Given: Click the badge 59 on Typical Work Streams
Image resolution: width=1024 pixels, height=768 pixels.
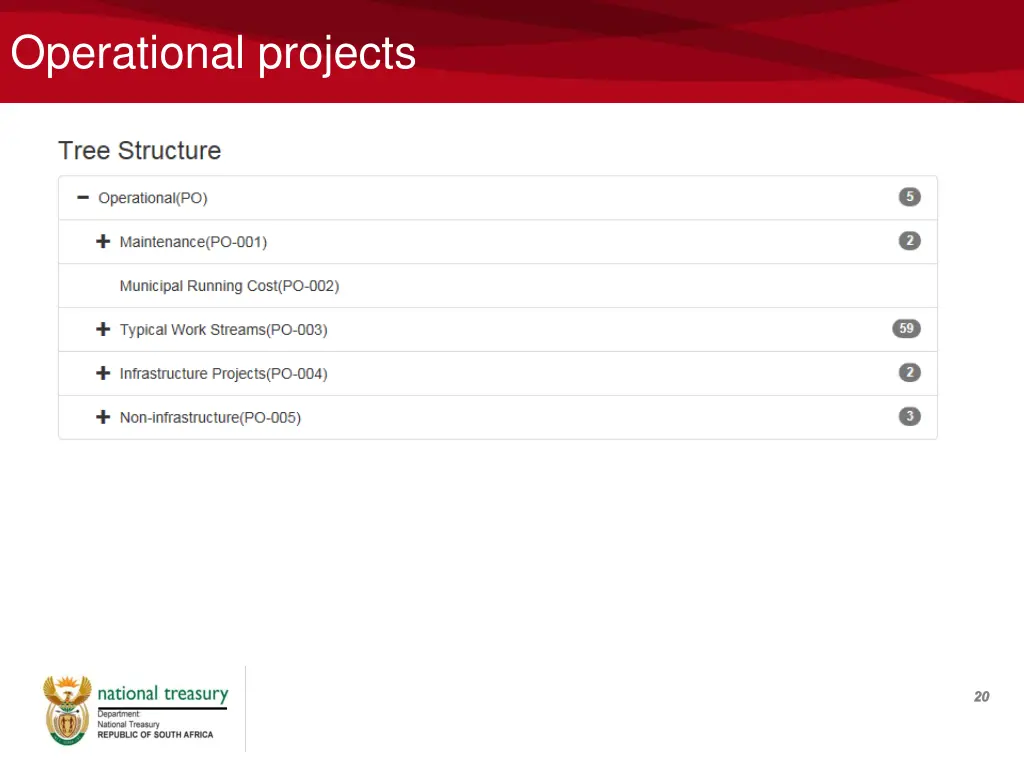Looking at the screenshot, I should tap(906, 328).
